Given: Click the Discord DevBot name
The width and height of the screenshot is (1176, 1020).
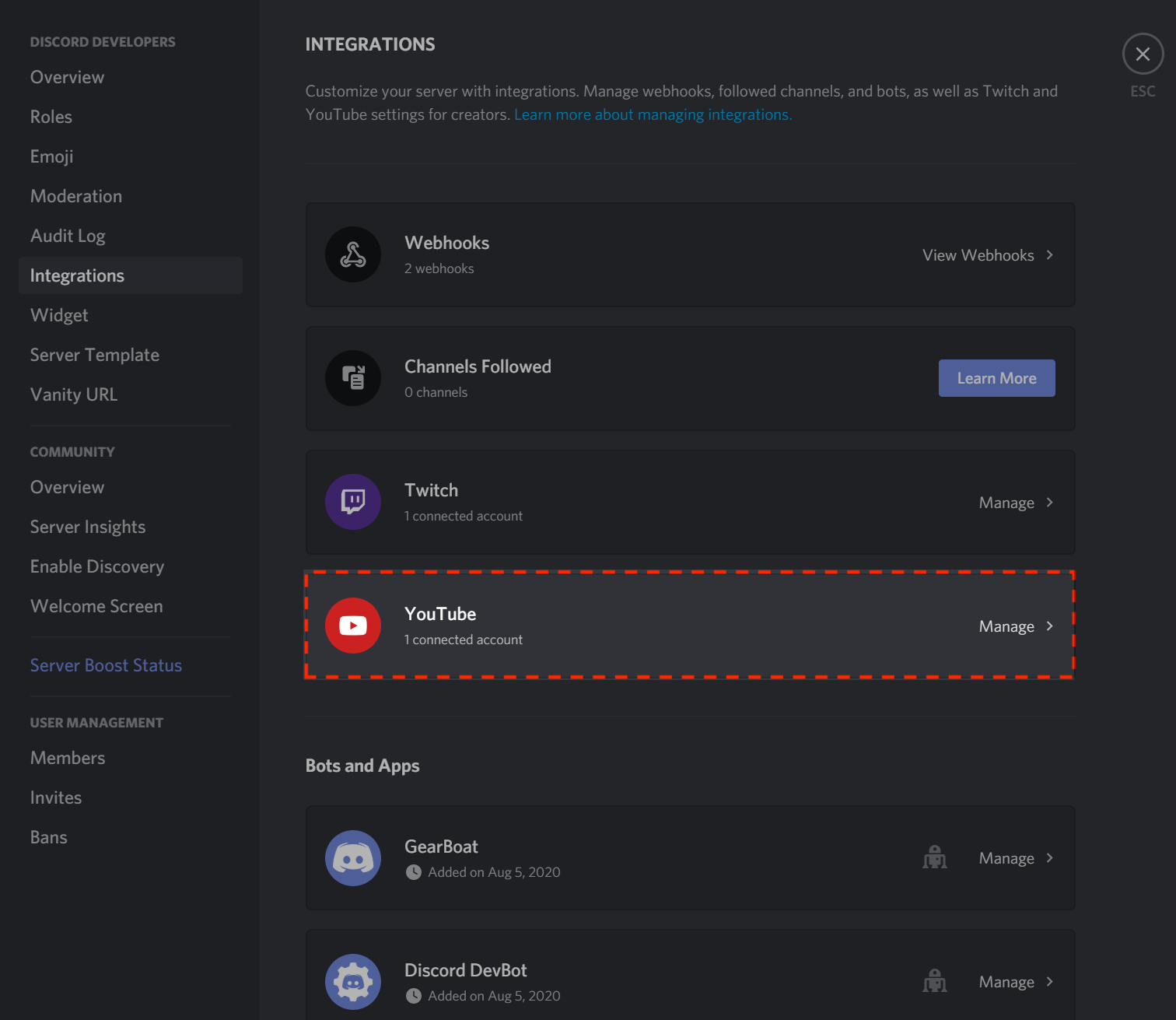Looking at the screenshot, I should (x=466, y=970).
